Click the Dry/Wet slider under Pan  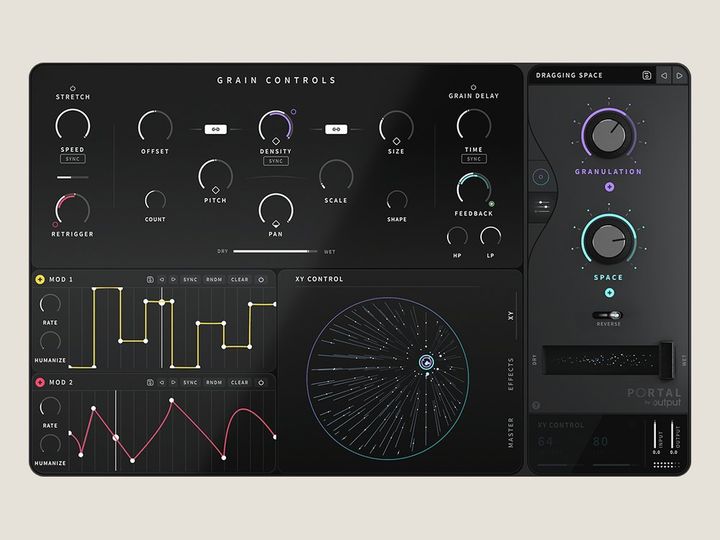pyautogui.click(x=275, y=251)
